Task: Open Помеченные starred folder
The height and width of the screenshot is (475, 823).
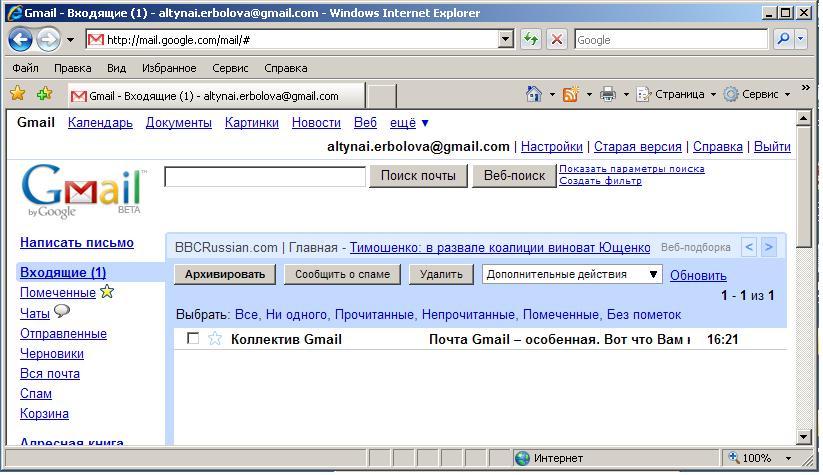Action: (x=58, y=293)
